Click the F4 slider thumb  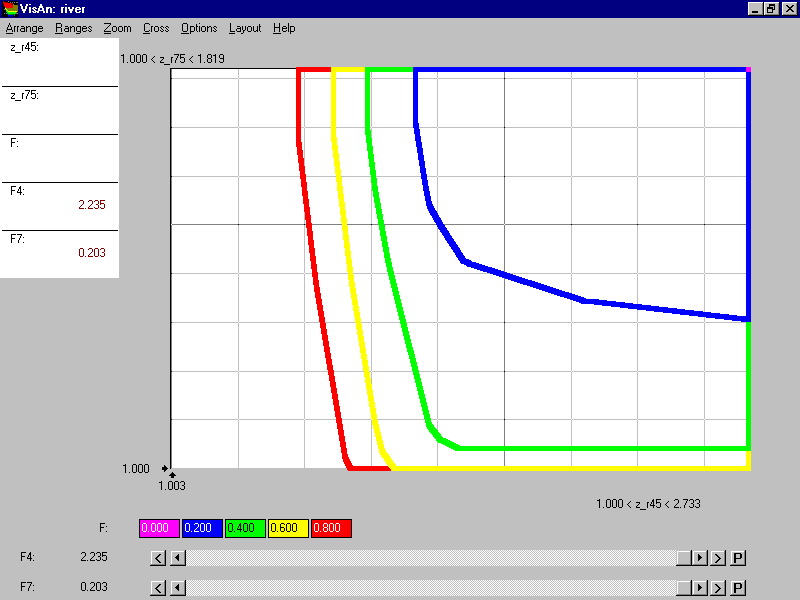684,558
